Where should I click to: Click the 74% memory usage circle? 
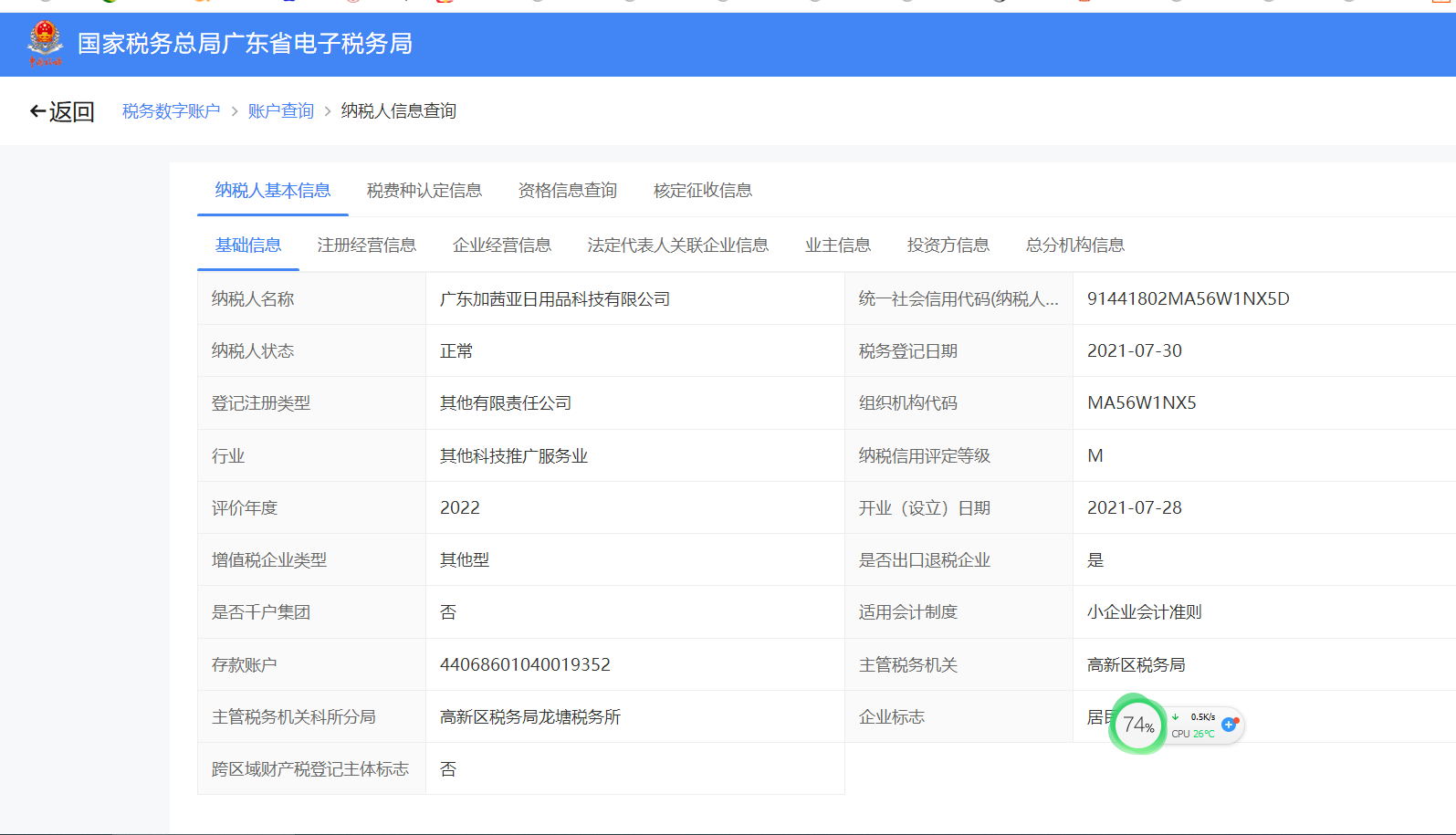click(1138, 725)
